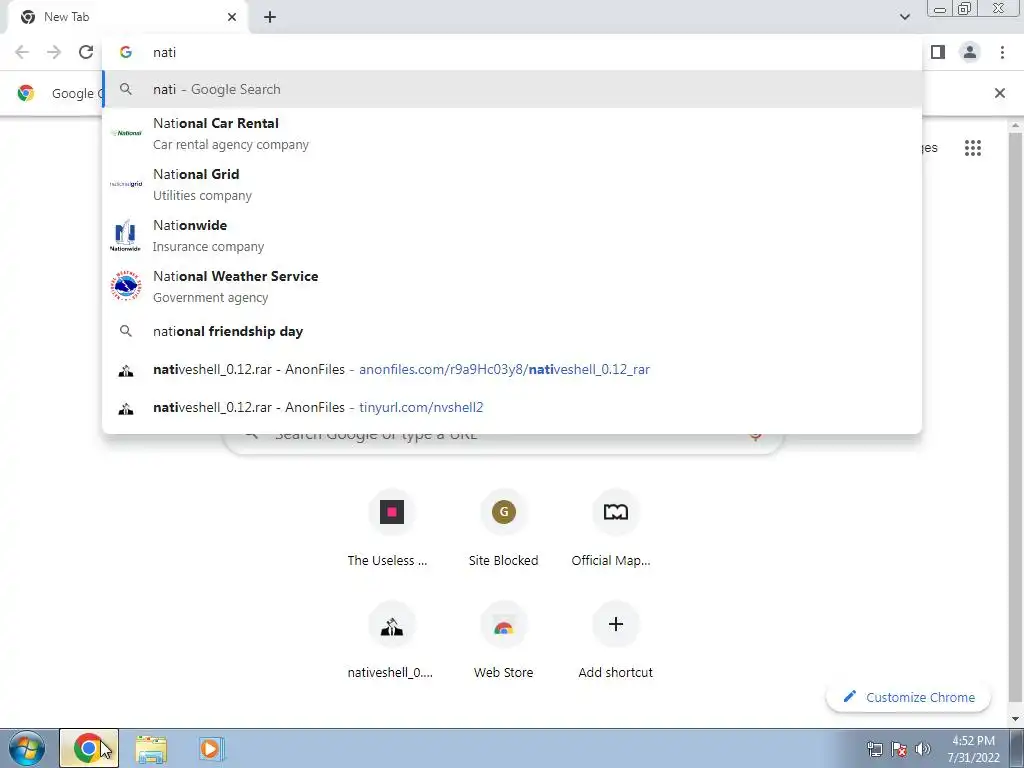Image resolution: width=1024 pixels, height=768 pixels.
Task: Click the Google logo in the address bar
Action: click(x=126, y=52)
